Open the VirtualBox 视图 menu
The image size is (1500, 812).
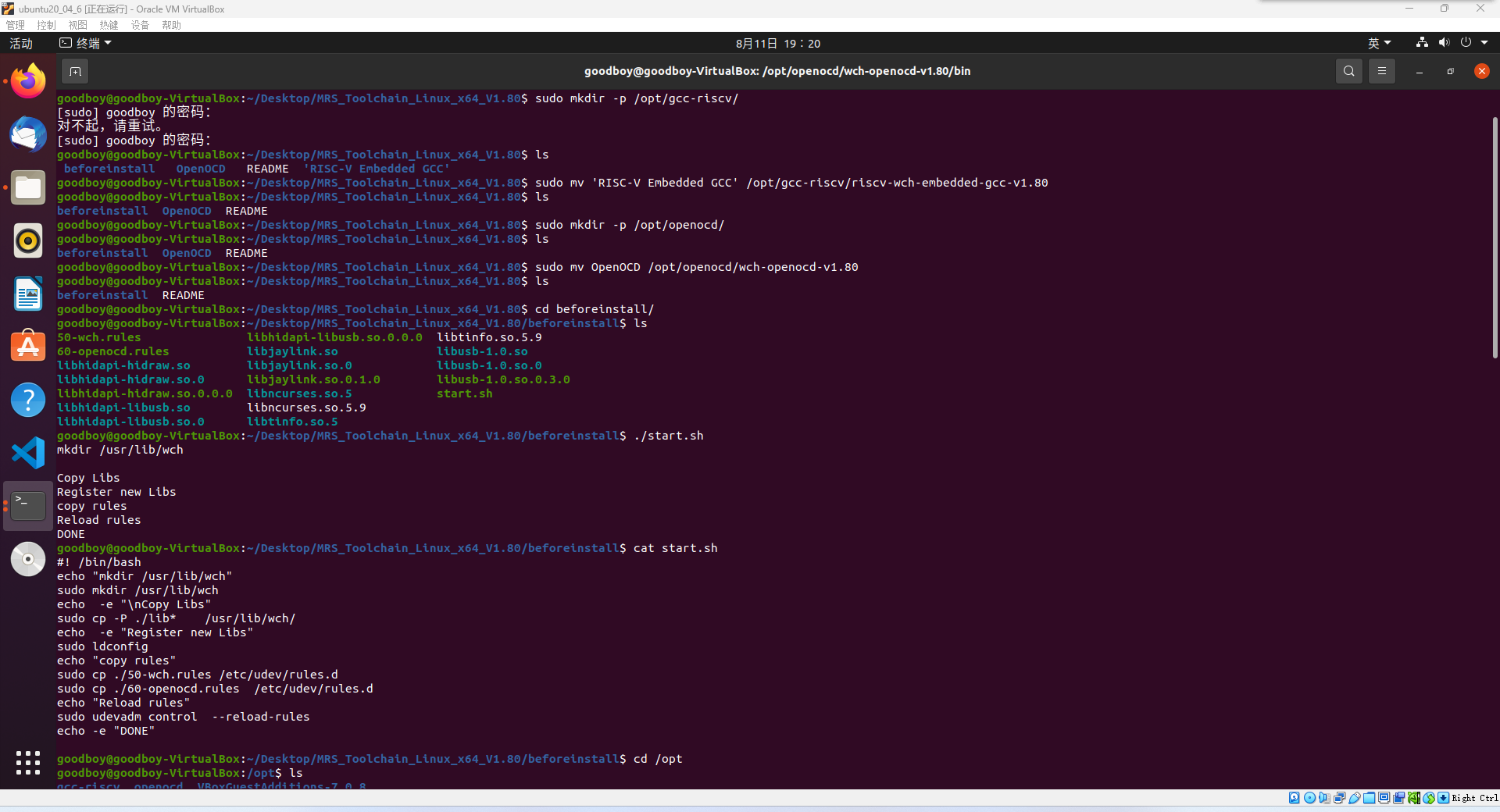(x=77, y=25)
